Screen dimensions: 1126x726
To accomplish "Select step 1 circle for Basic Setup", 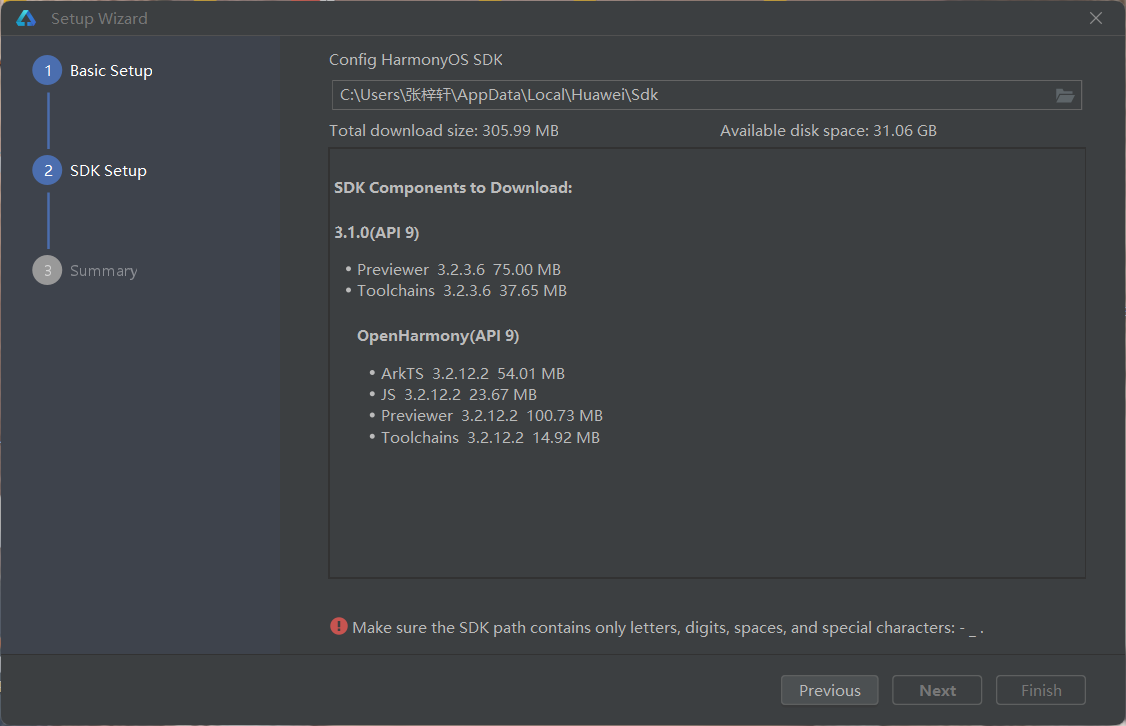I will (47, 70).
